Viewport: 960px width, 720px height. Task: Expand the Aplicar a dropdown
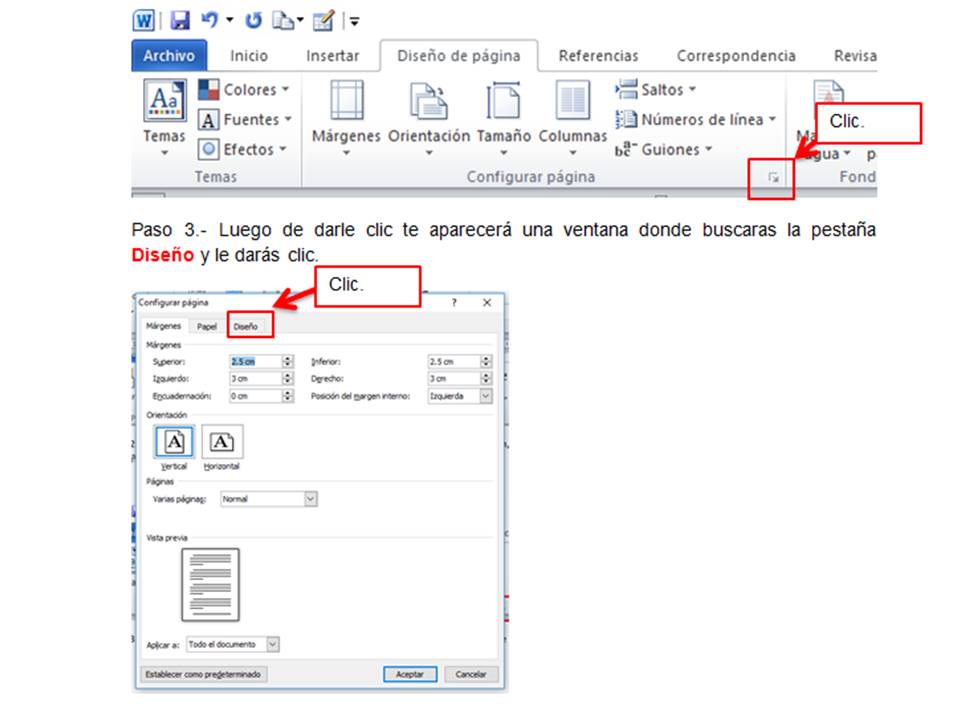tap(270, 644)
